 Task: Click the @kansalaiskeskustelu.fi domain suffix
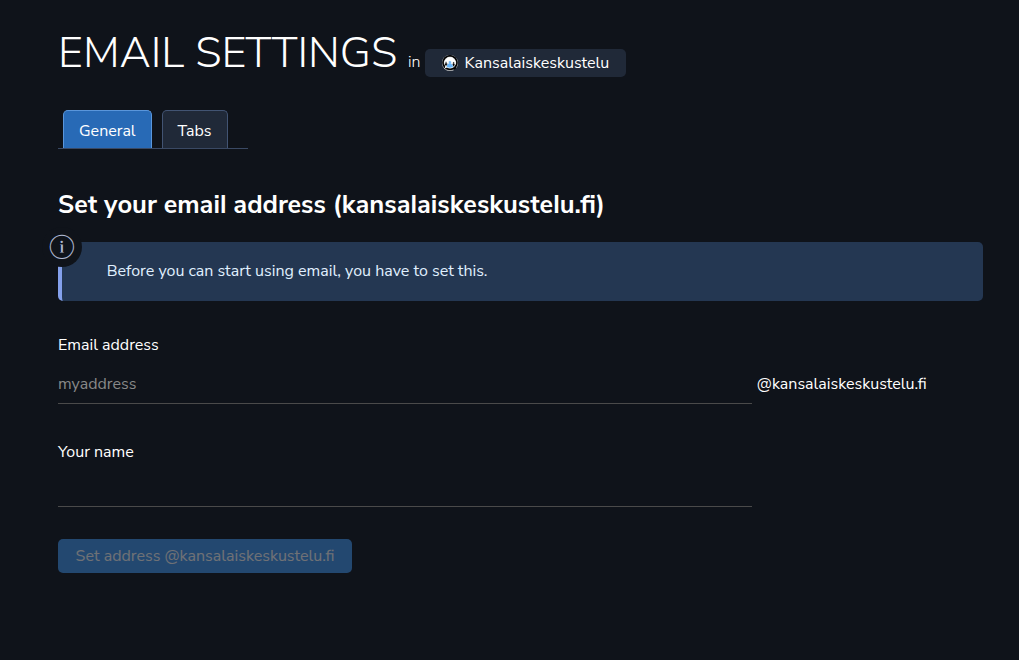[x=842, y=384]
